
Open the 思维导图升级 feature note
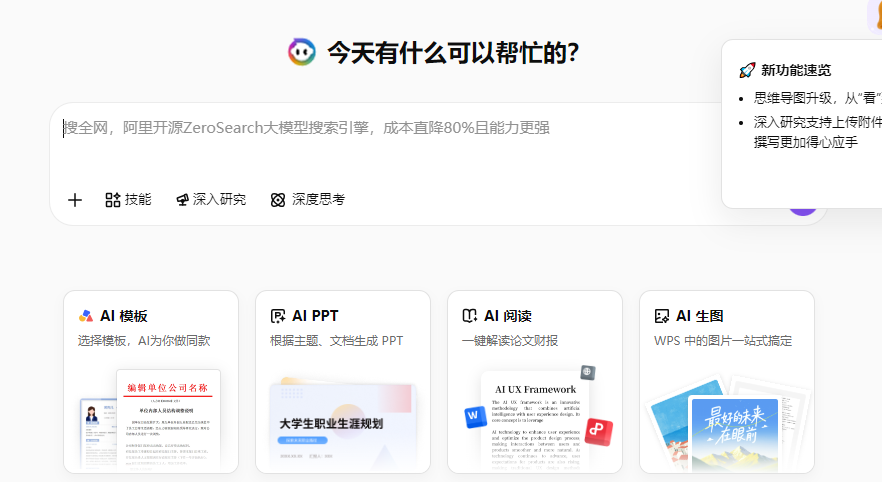click(x=817, y=98)
